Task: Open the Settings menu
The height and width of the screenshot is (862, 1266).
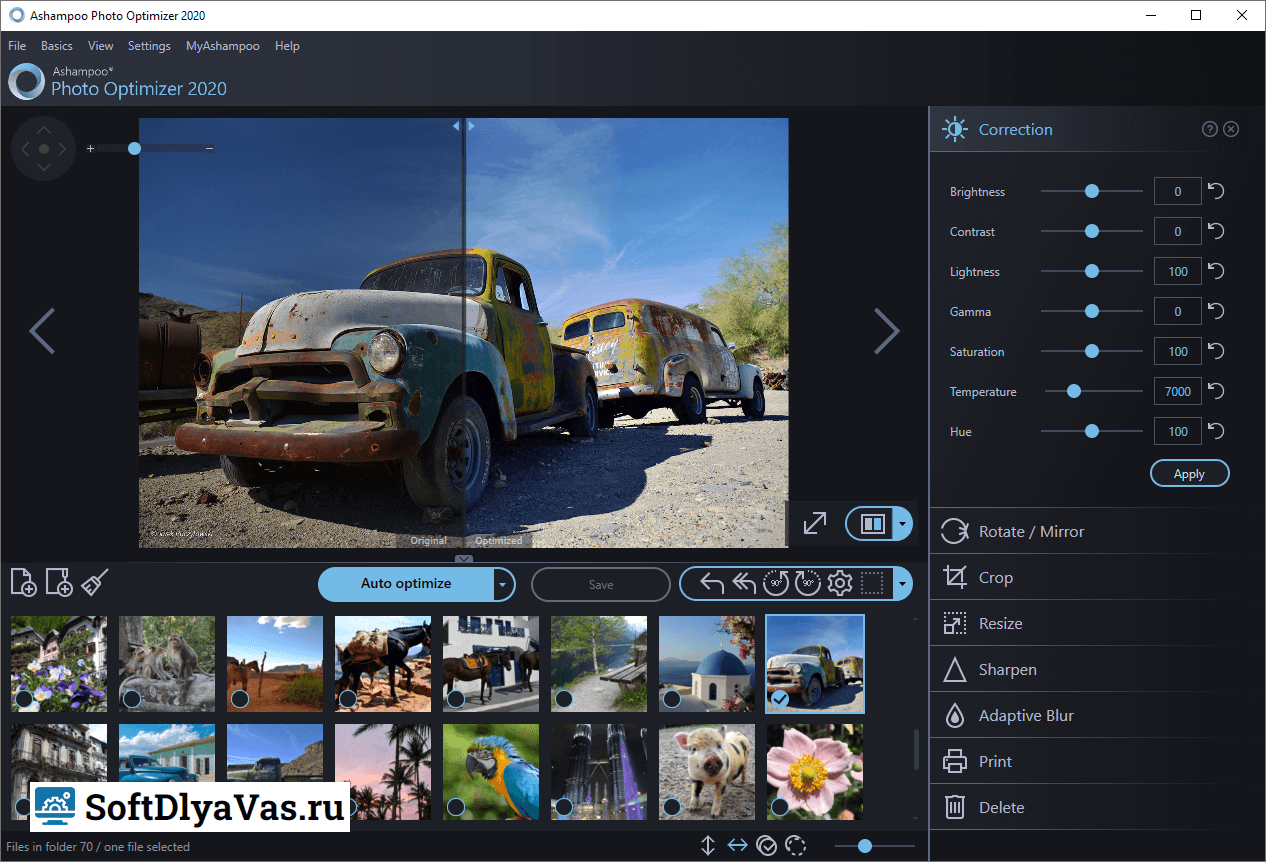Action: coord(149,46)
